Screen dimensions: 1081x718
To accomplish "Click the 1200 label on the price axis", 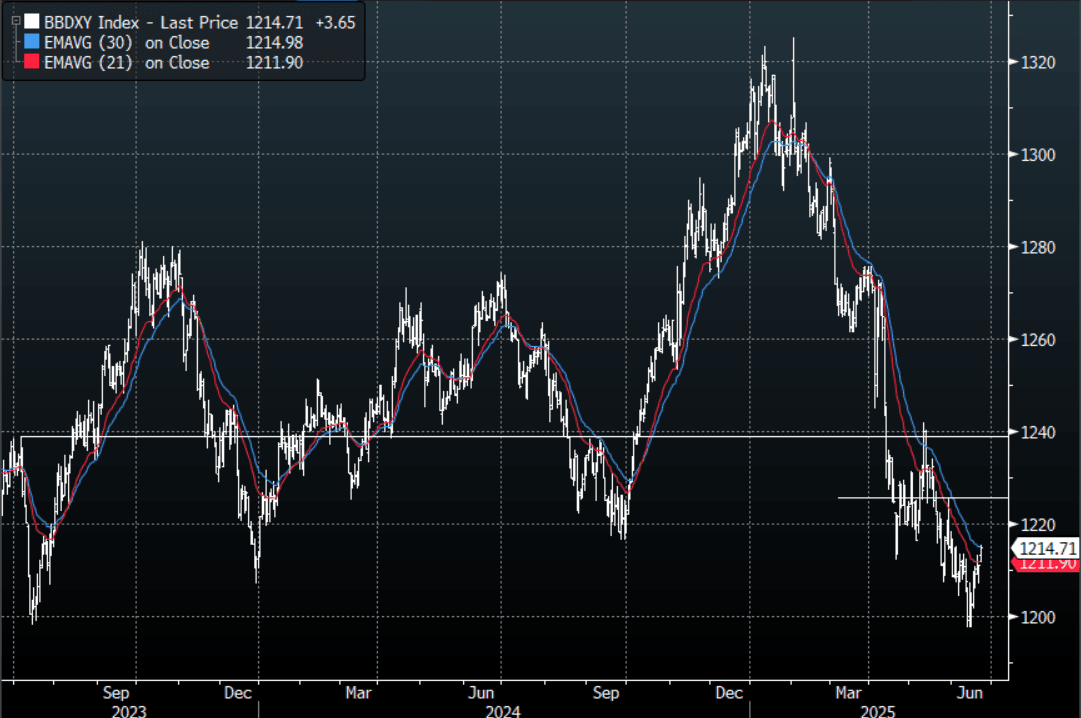I will pyautogui.click(x=1039, y=617).
